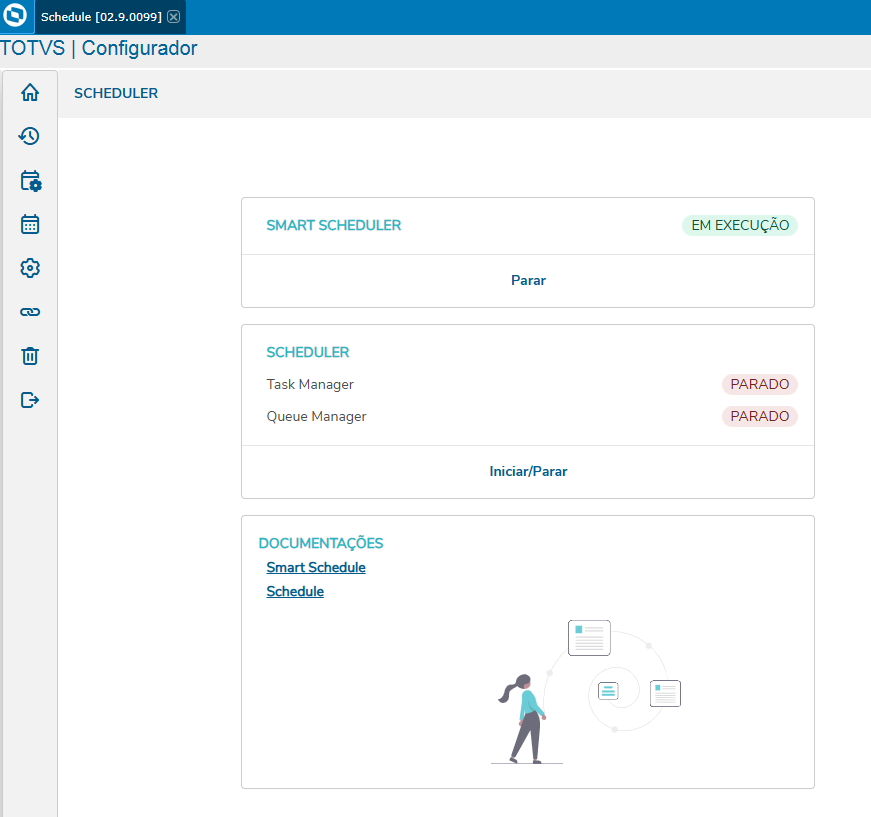Image resolution: width=871 pixels, height=817 pixels.
Task: Open the calendar with gear icon
Action: click(x=31, y=181)
